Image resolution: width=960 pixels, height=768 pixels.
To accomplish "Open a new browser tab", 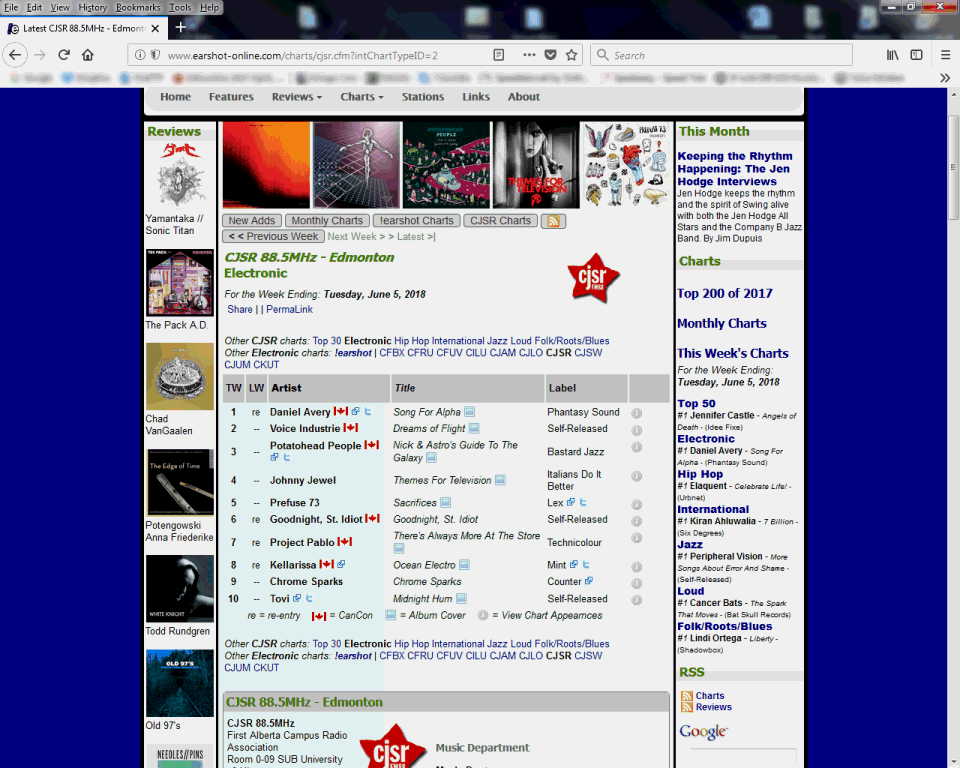I will tap(181, 27).
